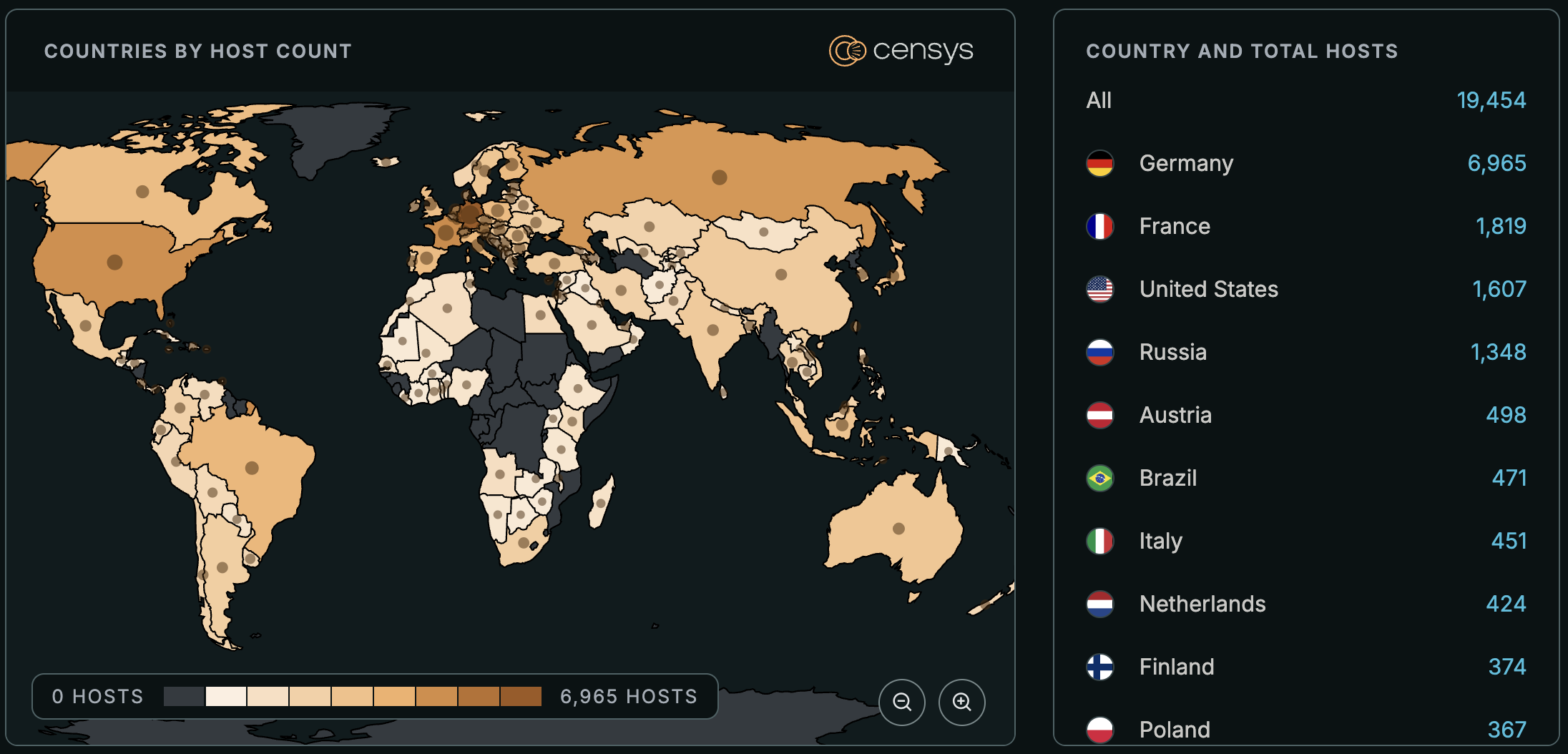Click the France flag icon
This screenshot has height=754, width=1568.
click(x=1100, y=226)
